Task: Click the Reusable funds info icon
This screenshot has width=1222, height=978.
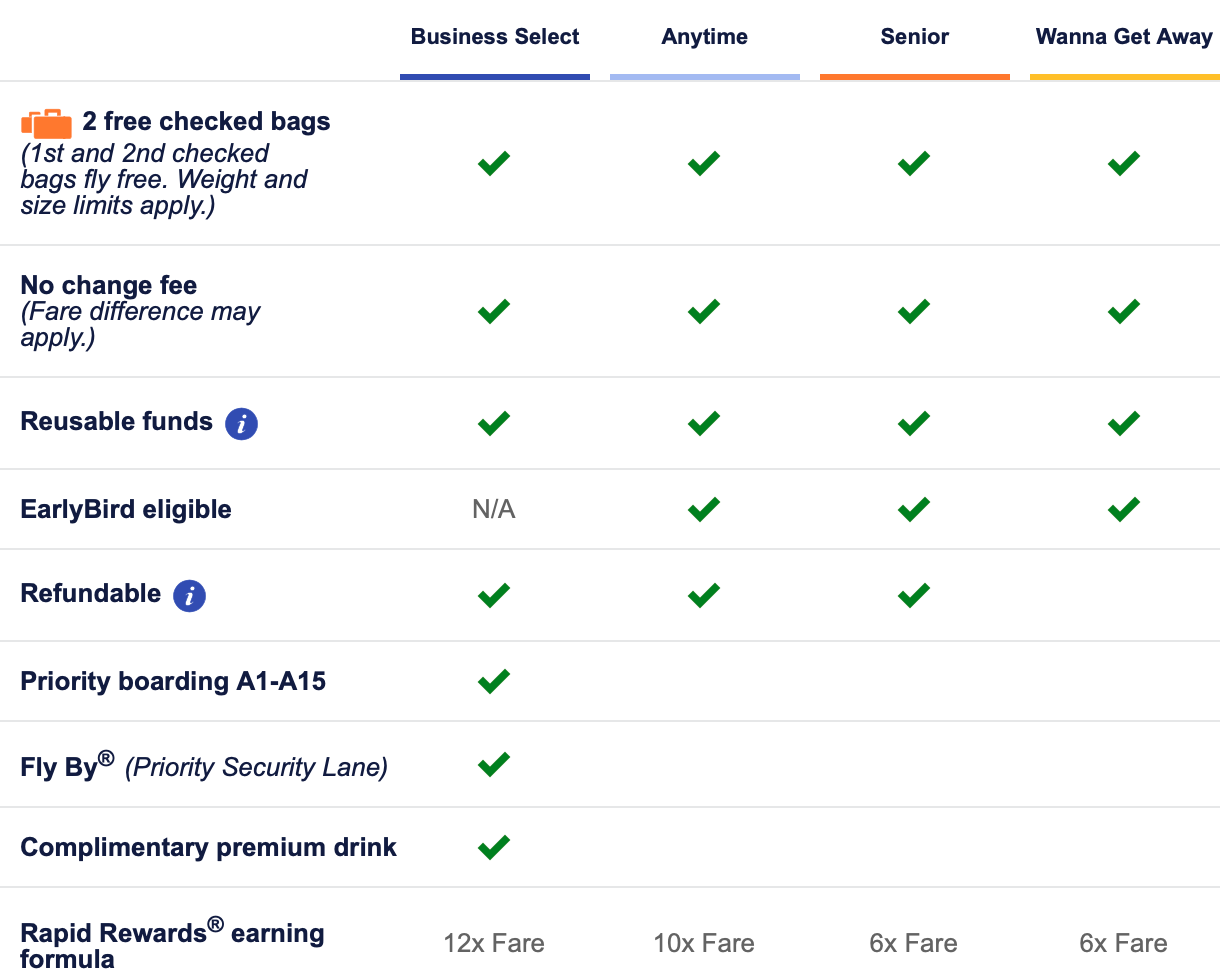Action: (241, 424)
